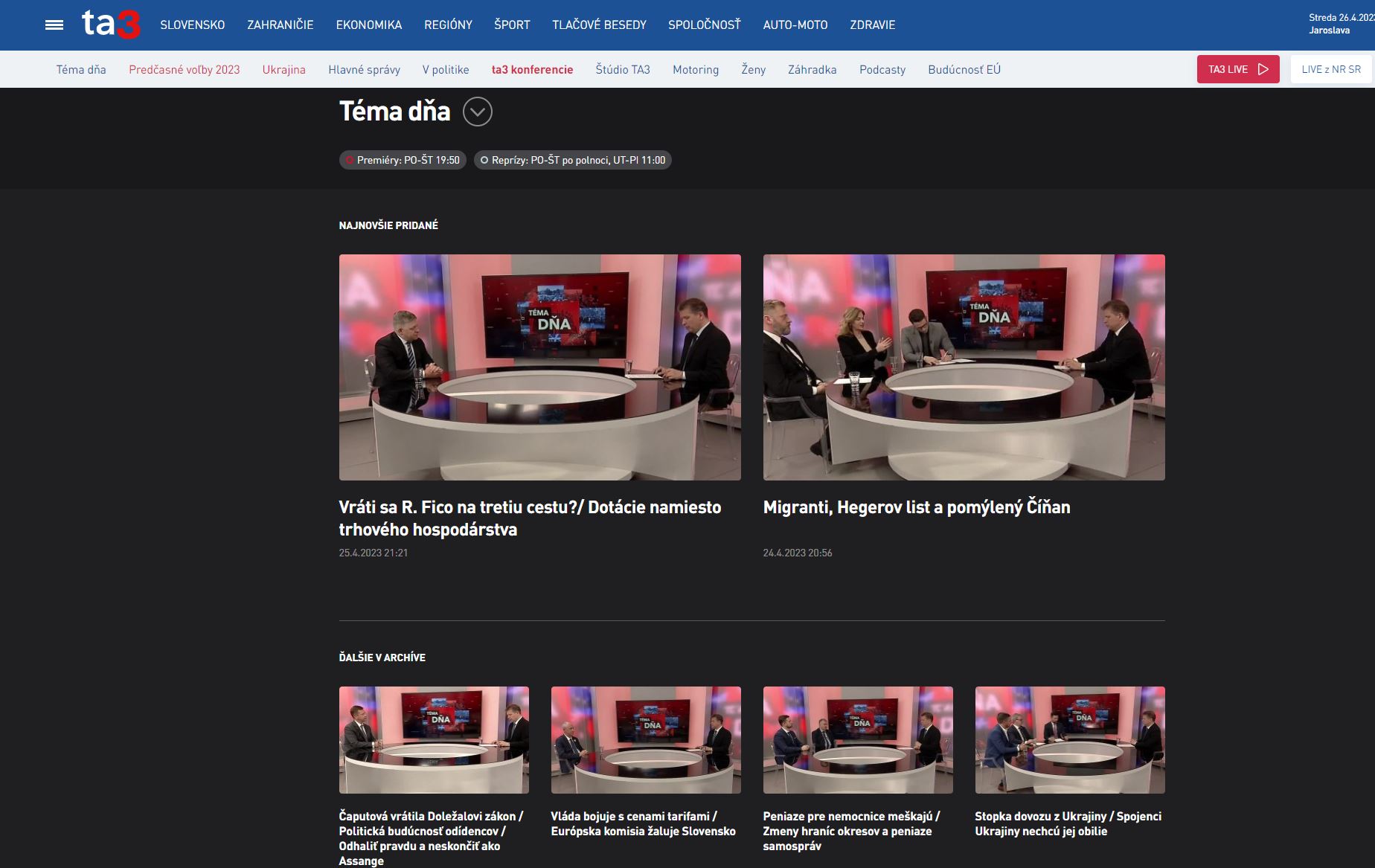Open Hlavné správy

[x=365, y=69]
